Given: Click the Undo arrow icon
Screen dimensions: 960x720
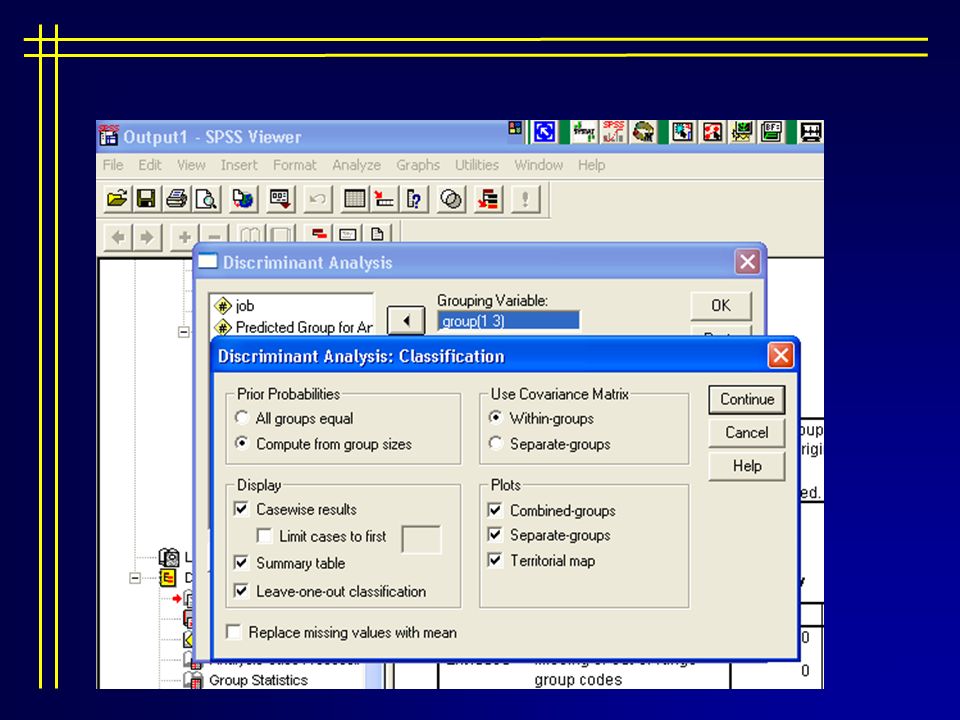Looking at the screenshot, I should point(317,198).
